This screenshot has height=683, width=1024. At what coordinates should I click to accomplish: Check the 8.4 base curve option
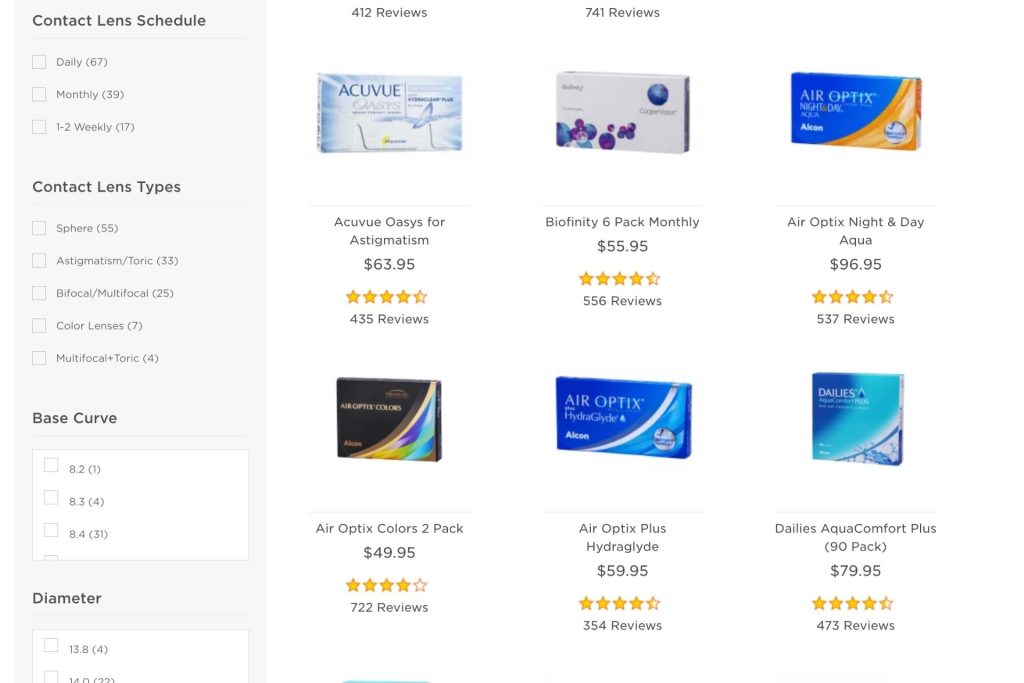coord(51,530)
